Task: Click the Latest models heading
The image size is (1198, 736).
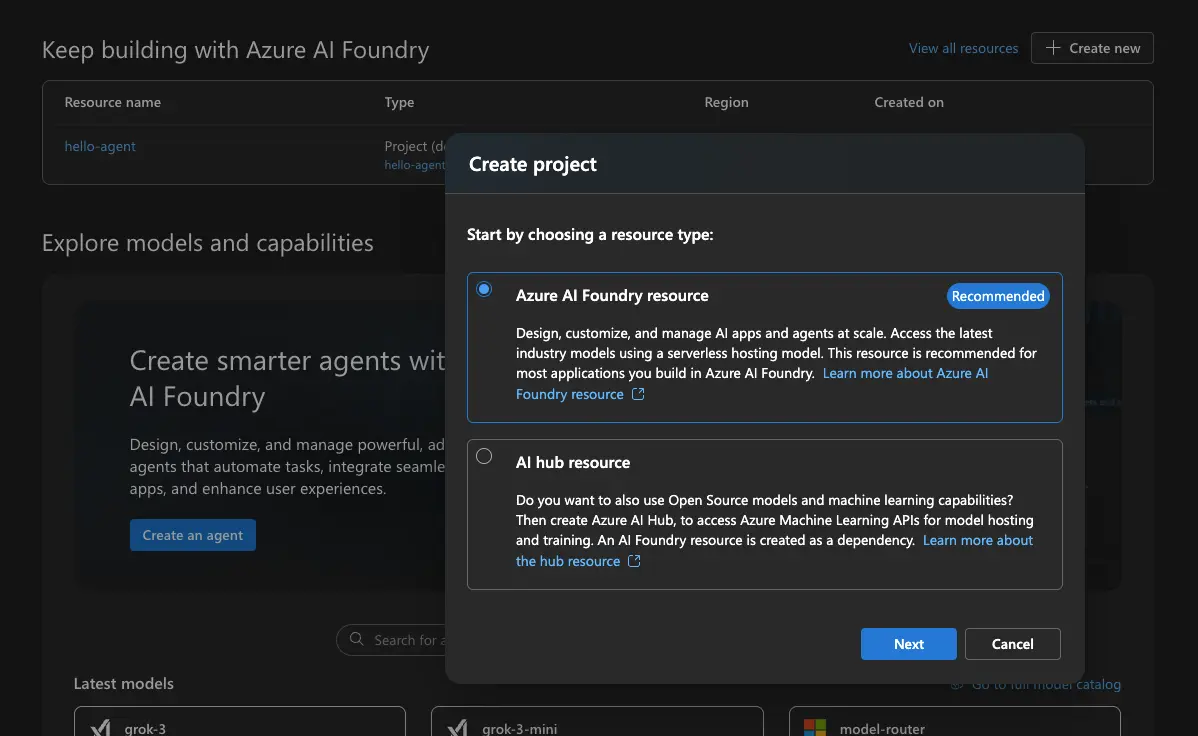Action: (124, 683)
